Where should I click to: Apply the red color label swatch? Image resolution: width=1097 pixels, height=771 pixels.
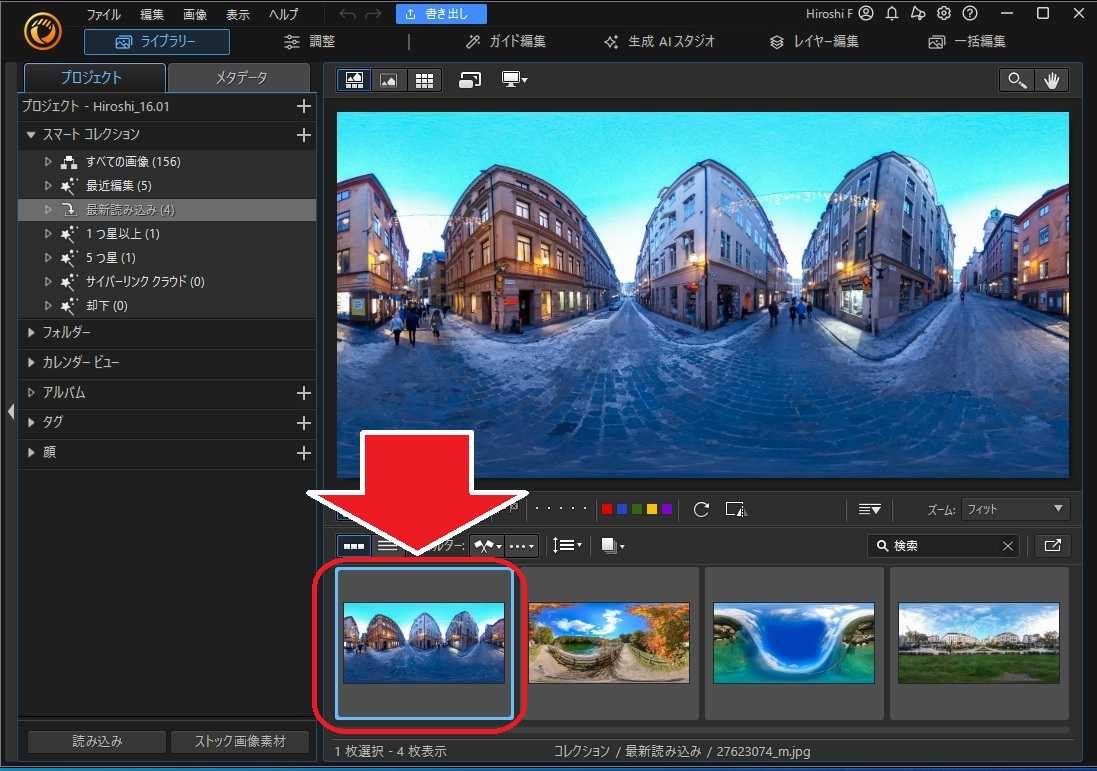tap(606, 508)
